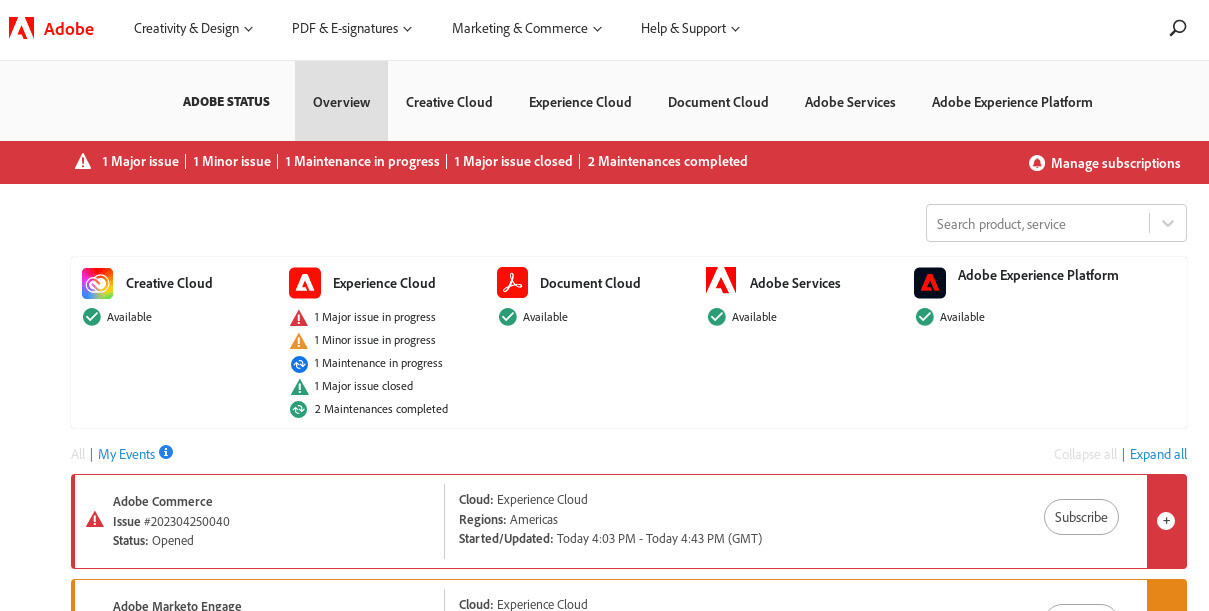The width and height of the screenshot is (1209, 611).
Task: Click 1 Major issue in banner
Action: [x=140, y=161]
